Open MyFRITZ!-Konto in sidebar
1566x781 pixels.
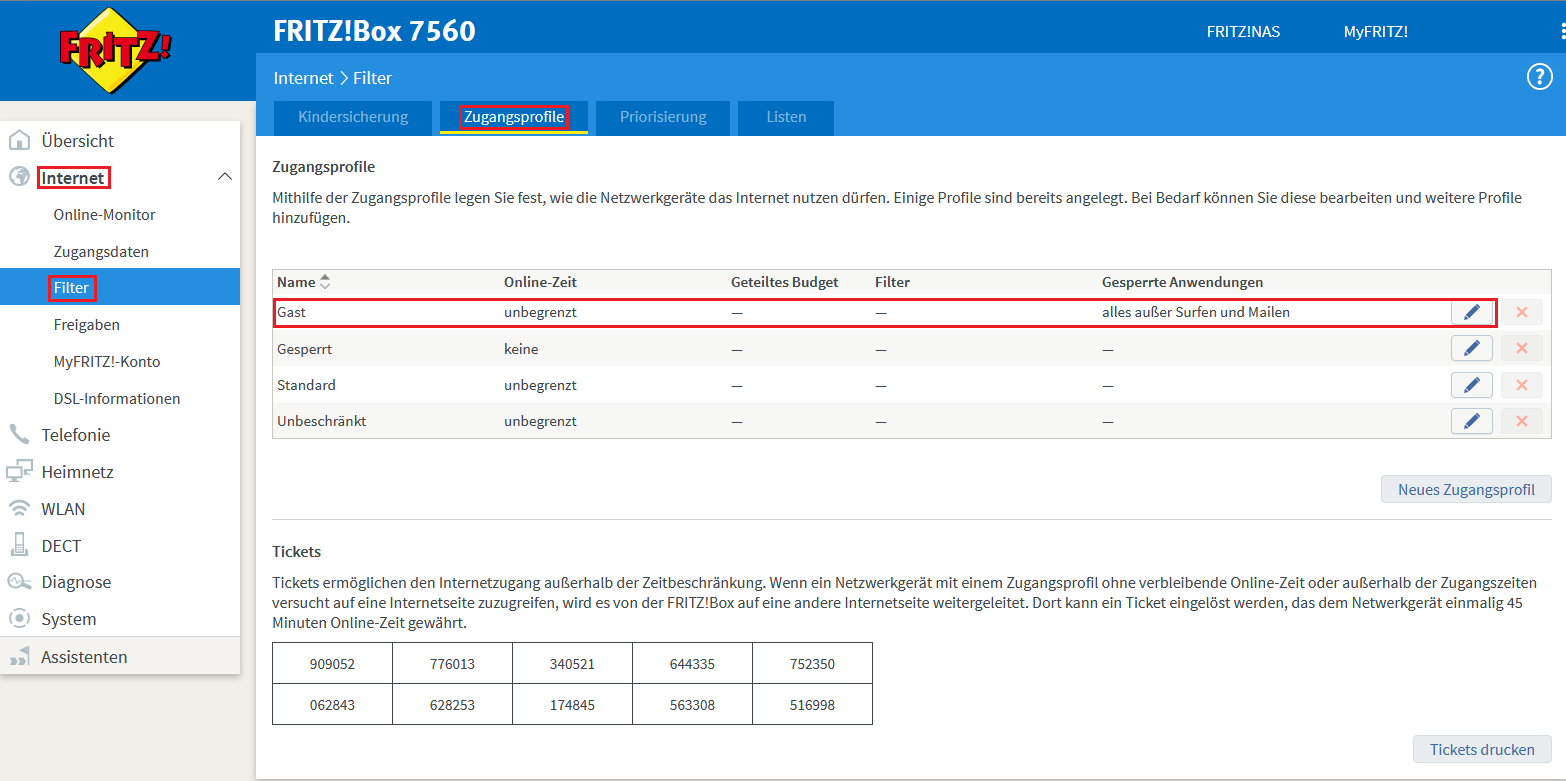coord(107,362)
